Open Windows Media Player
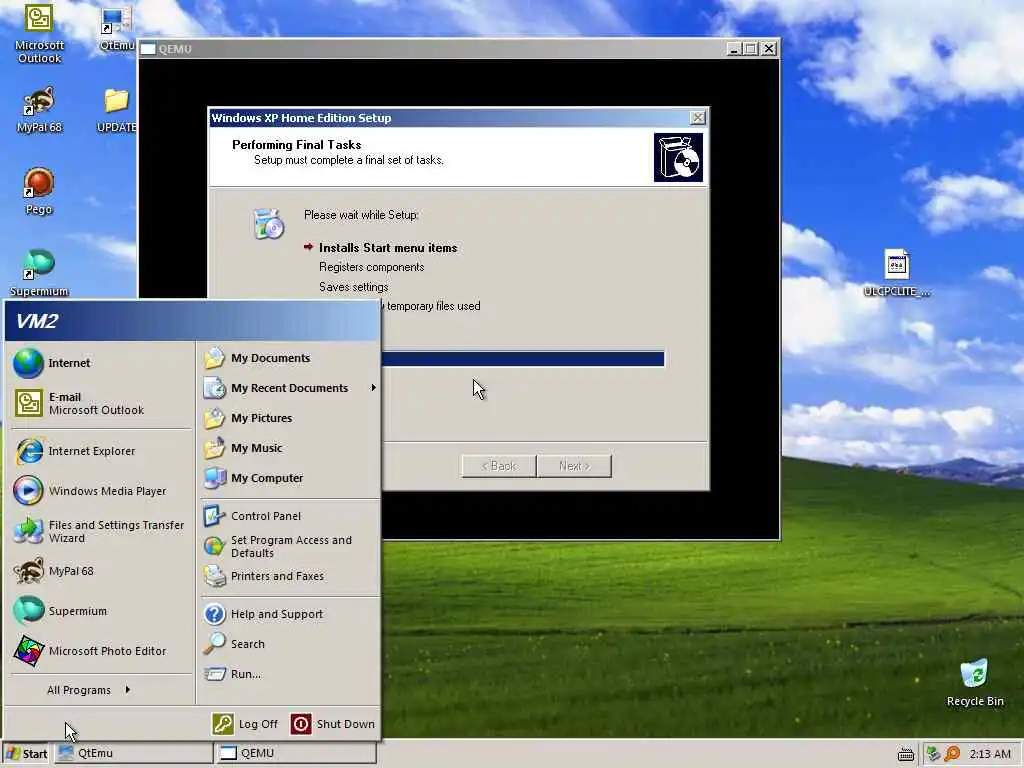This screenshot has width=1024, height=768. coord(101,491)
